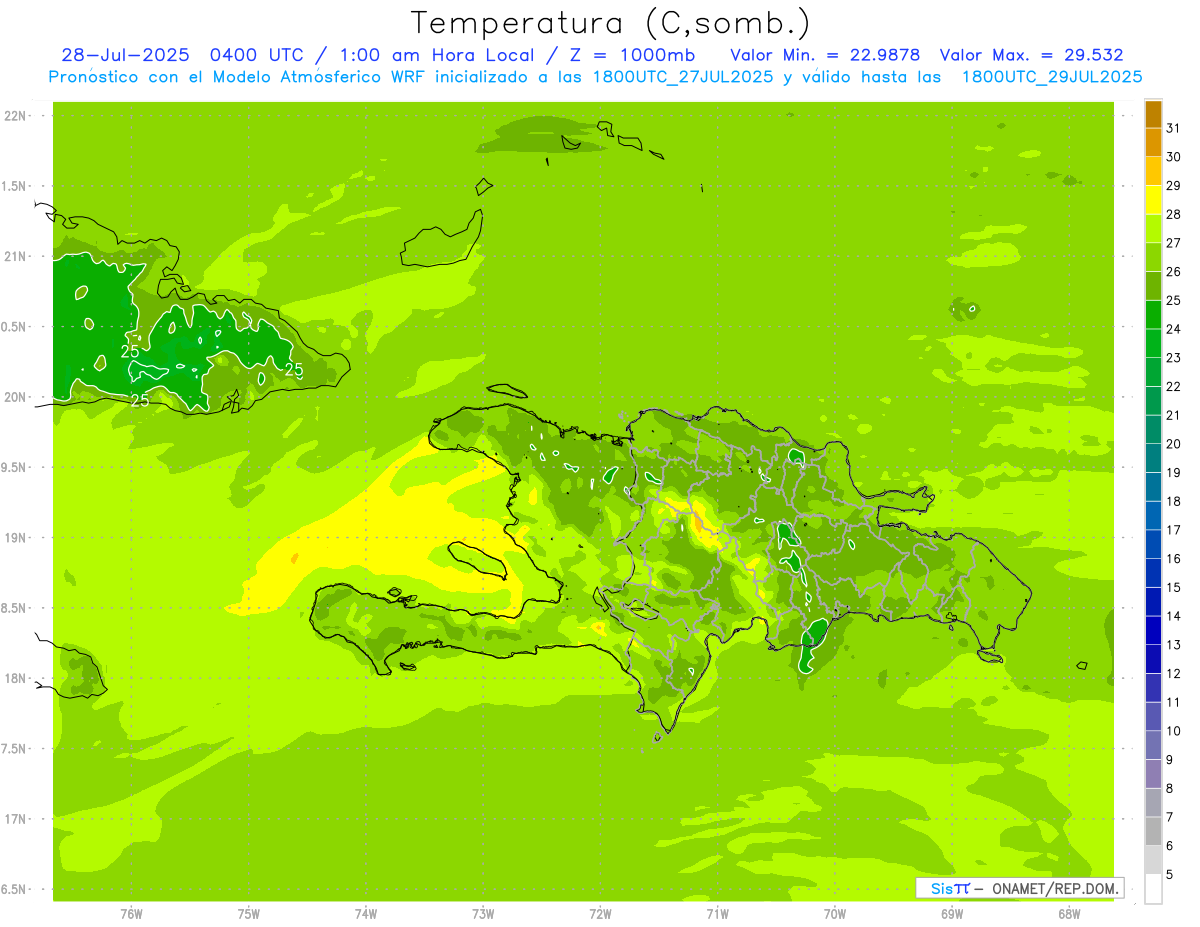Pick the blue legend swatch between 17 and 18
1200x927 pixels.
[x=1153, y=515]
